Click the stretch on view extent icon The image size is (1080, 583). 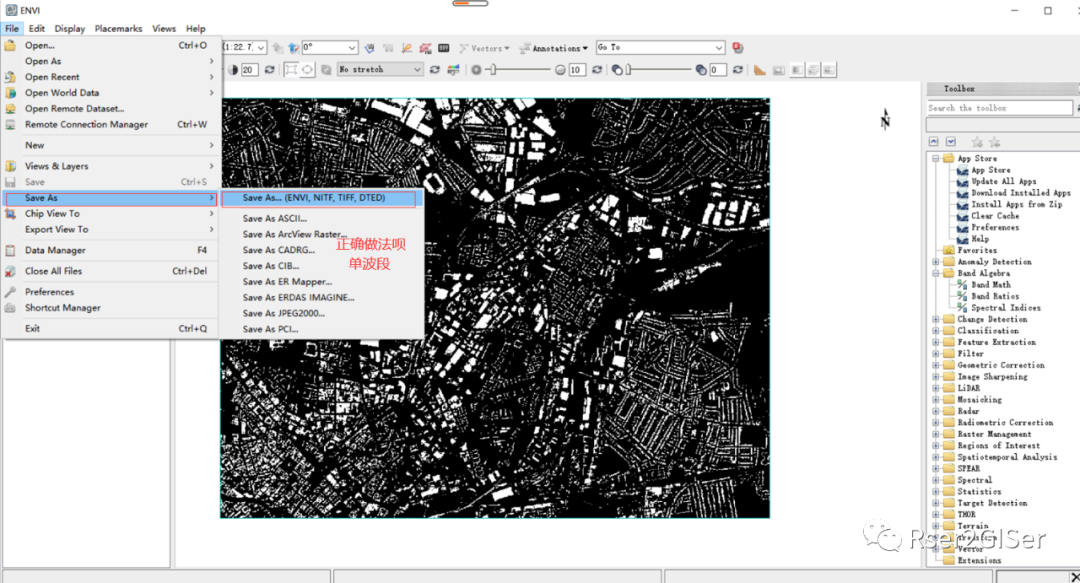point(291,70)
